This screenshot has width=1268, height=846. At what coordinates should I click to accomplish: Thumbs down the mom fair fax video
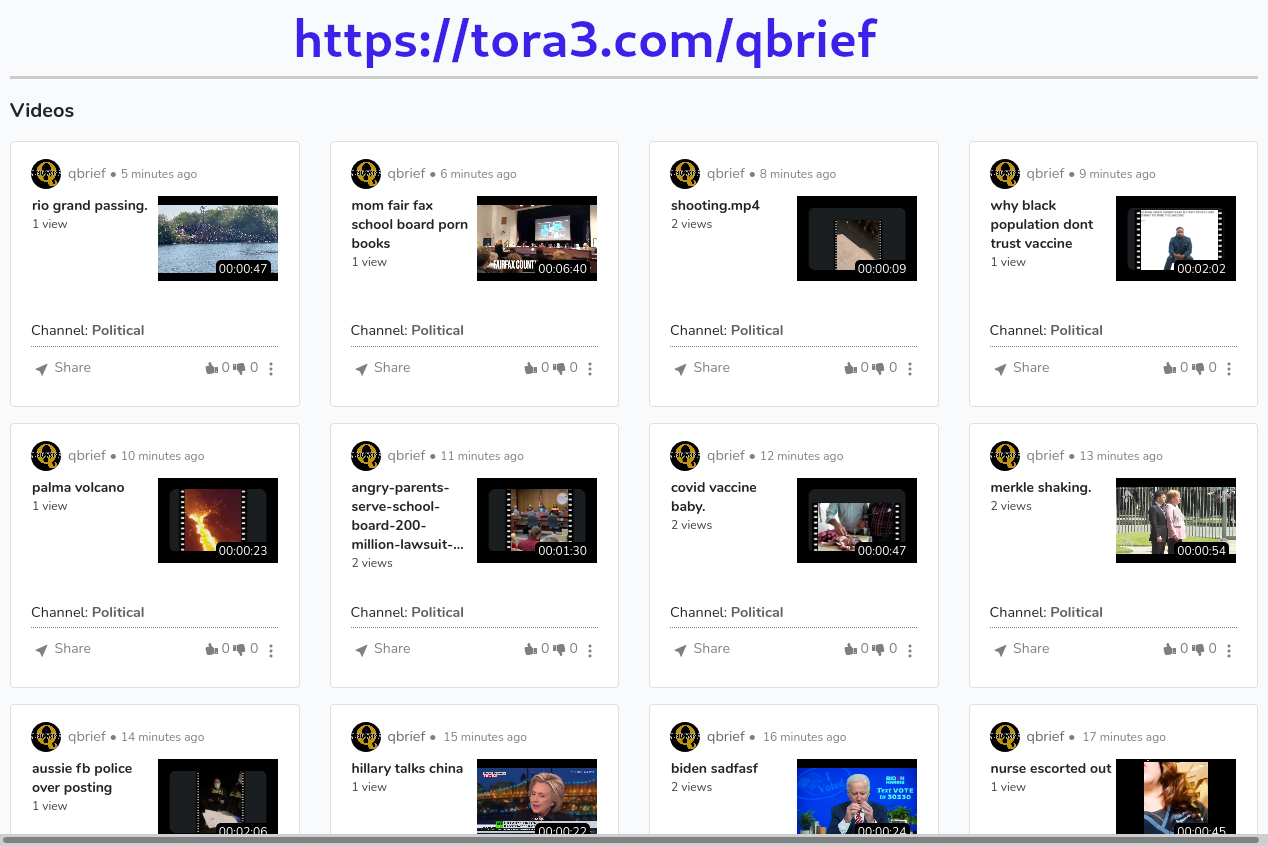(559, 368)
